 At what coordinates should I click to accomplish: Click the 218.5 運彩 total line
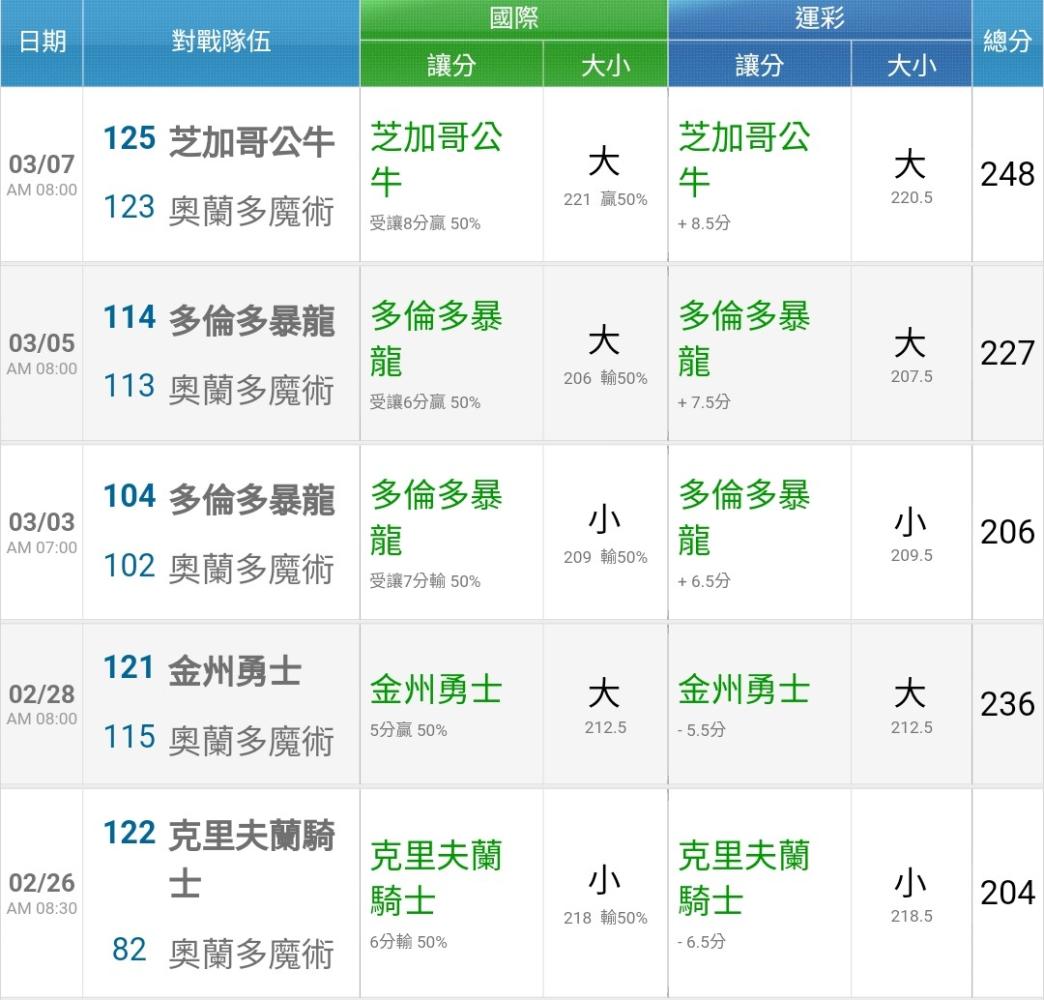click(x=912, y=916)
